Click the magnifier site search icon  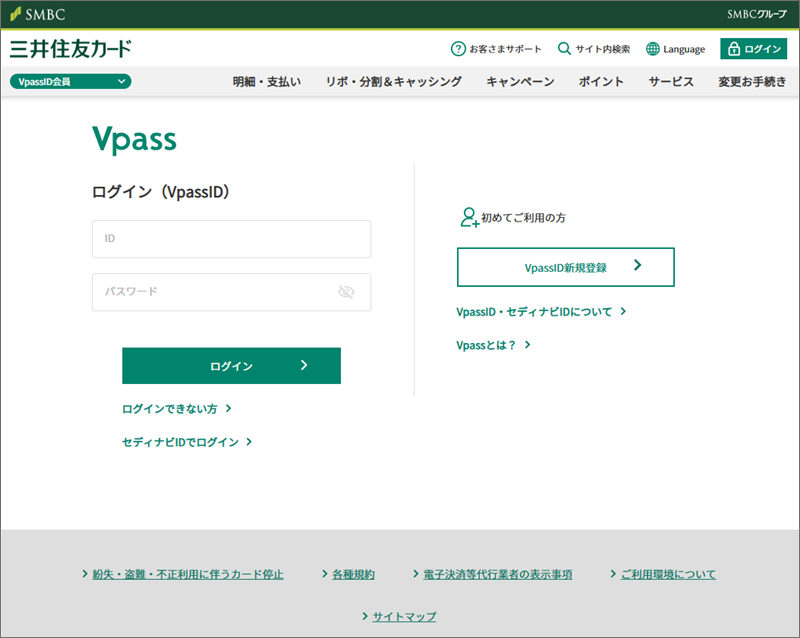(564, 48)
